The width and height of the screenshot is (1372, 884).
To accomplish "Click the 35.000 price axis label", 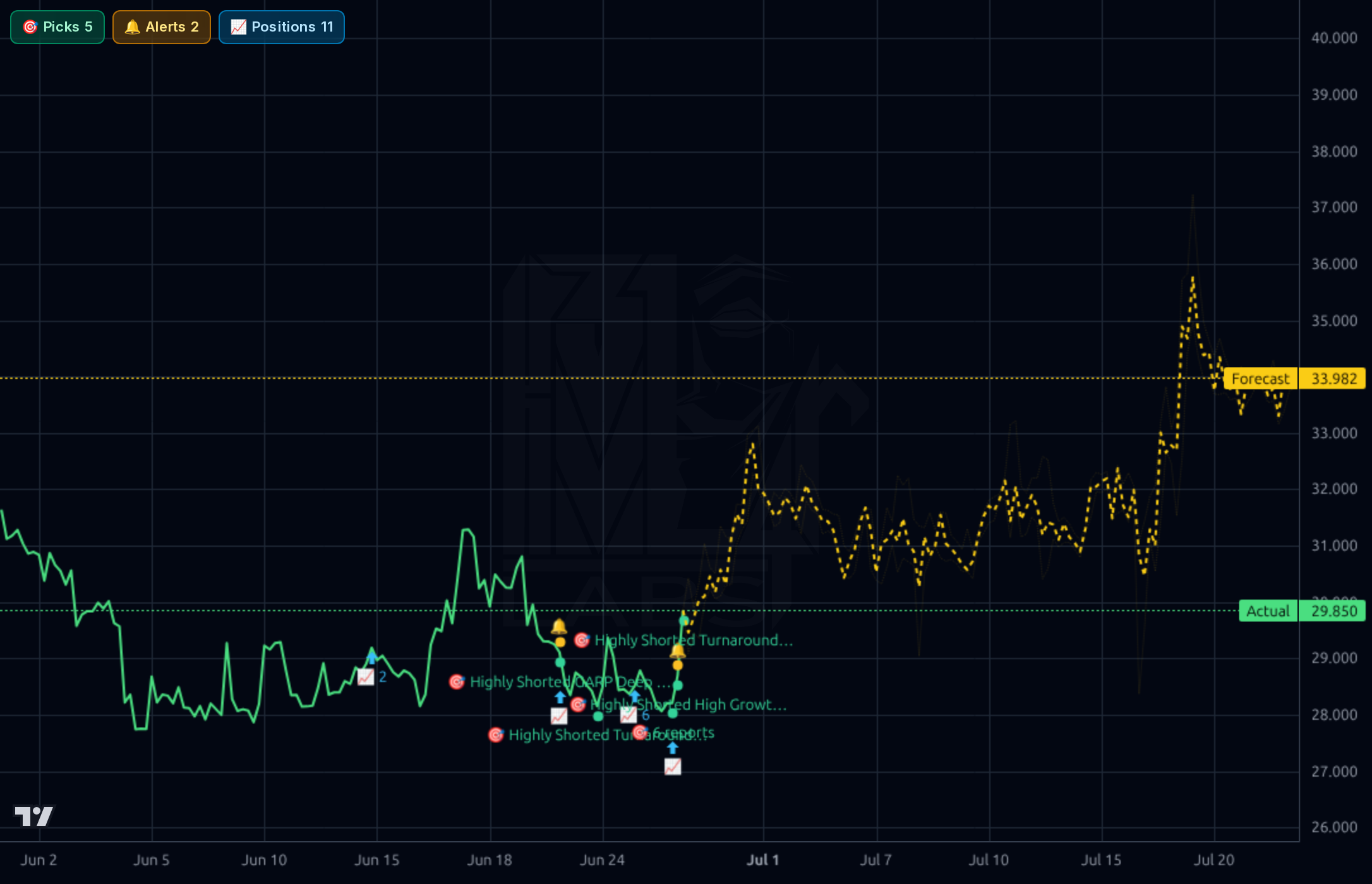I will click(1334, 321).
